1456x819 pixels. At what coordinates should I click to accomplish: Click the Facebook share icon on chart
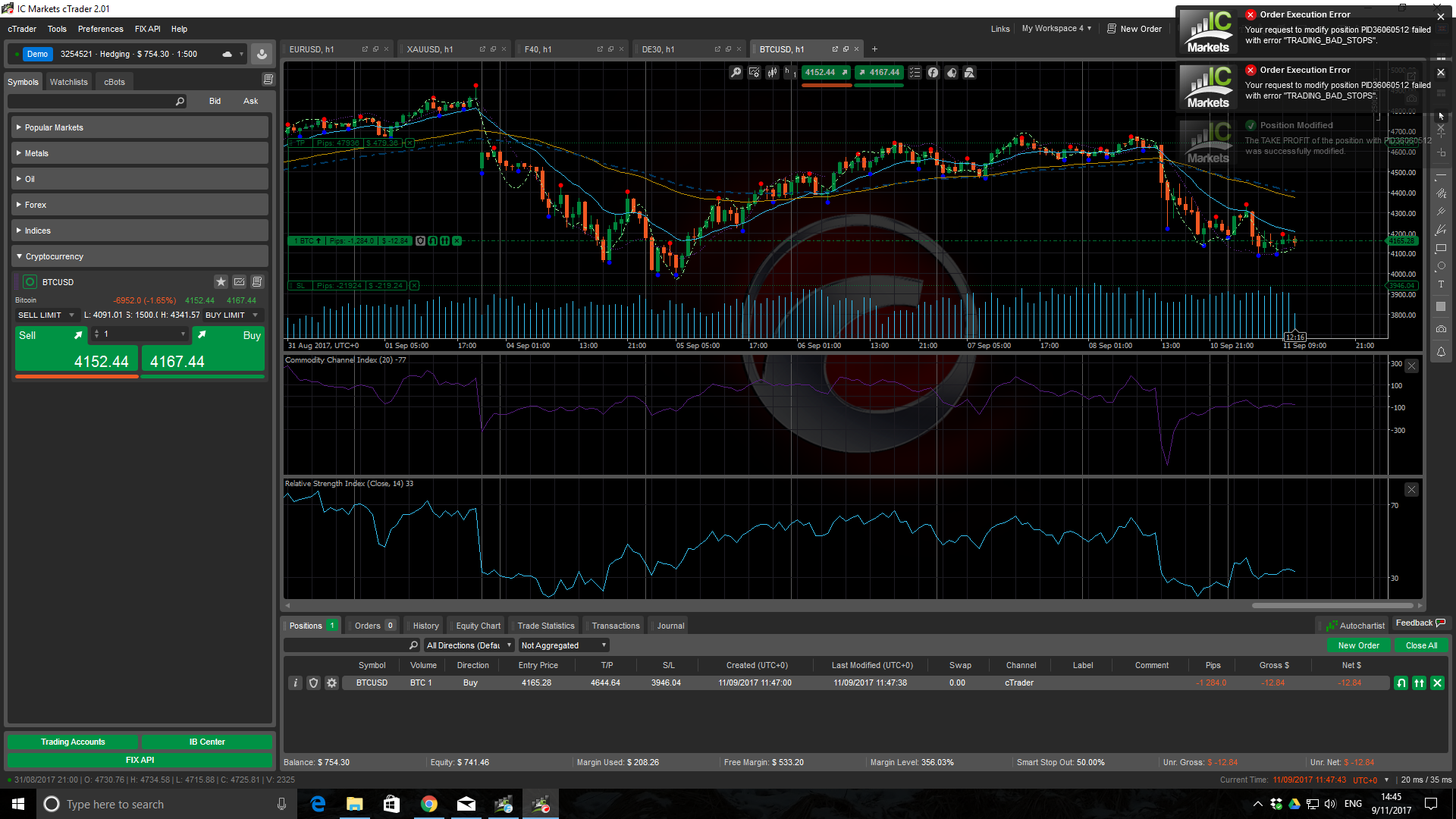pos(933,73)
